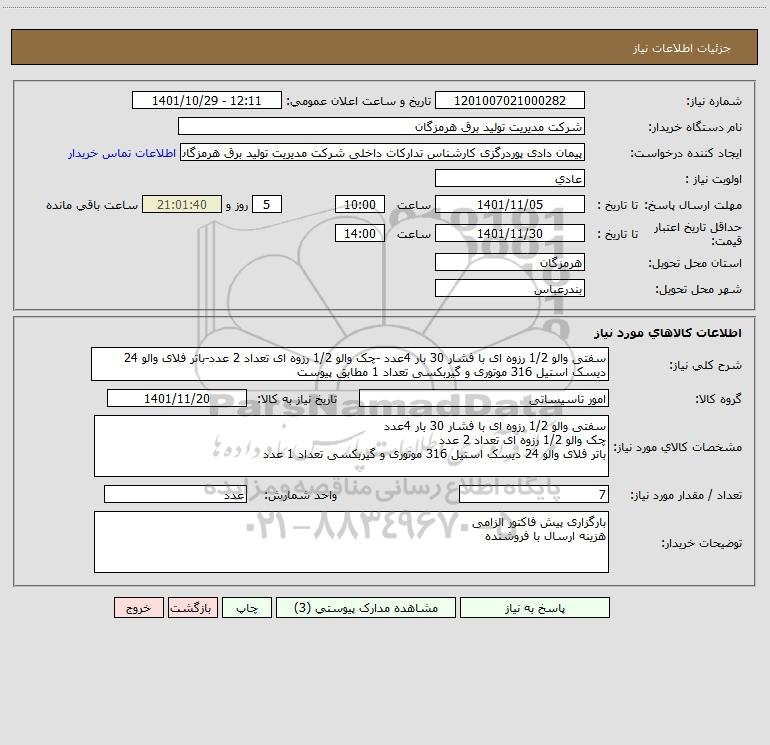Click the حداقل تاریخ اعتبار قیمت label
Viewport: 770px width, 745px height.
[698, 234]
